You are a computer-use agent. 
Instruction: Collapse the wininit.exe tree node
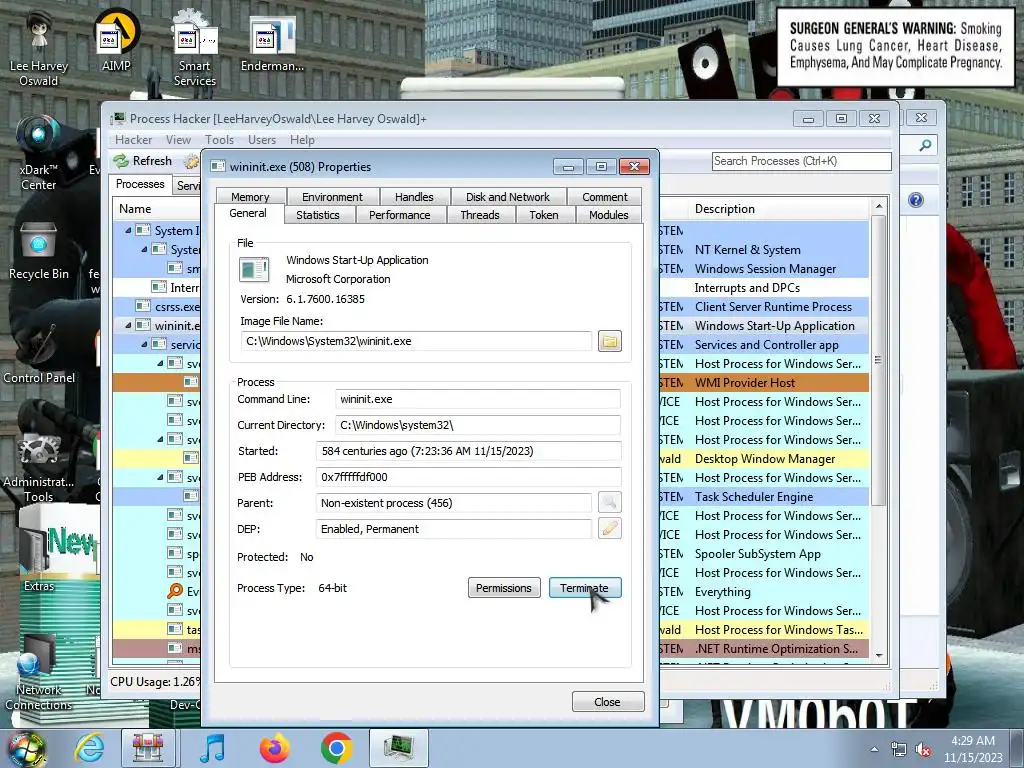(128, 325)
